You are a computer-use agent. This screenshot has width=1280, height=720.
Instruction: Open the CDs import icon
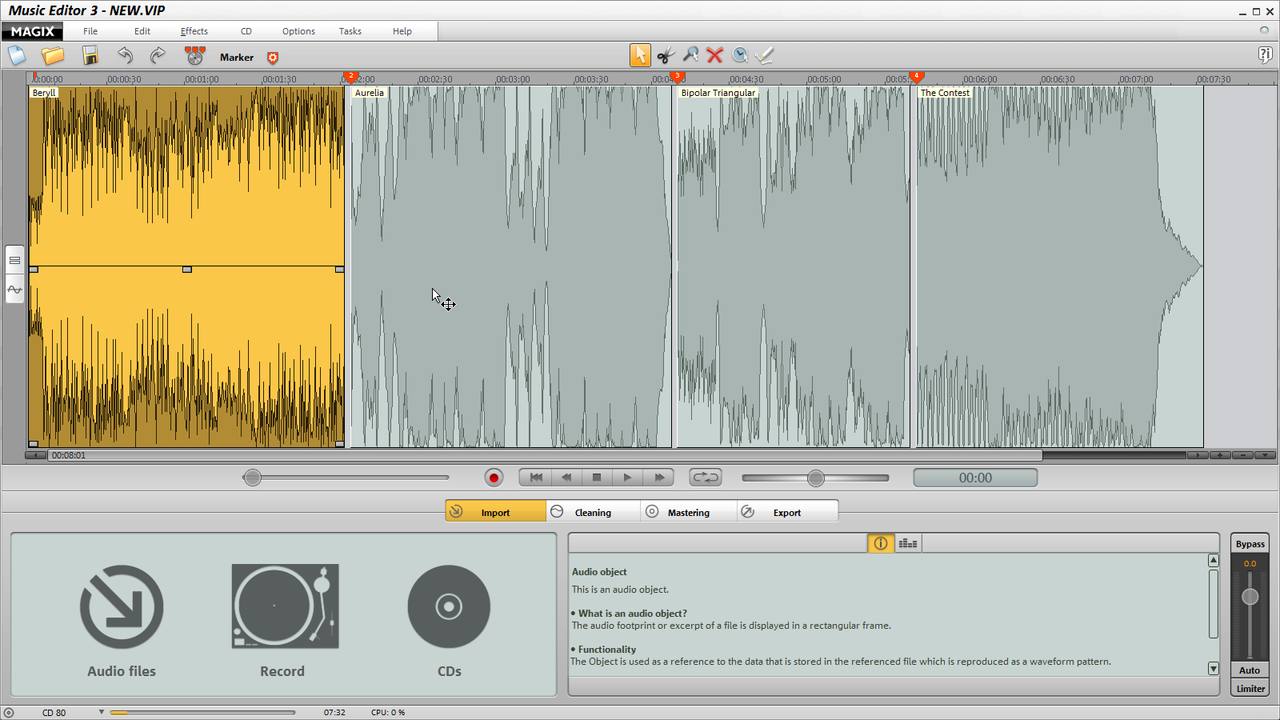click(x=449, y=606)
